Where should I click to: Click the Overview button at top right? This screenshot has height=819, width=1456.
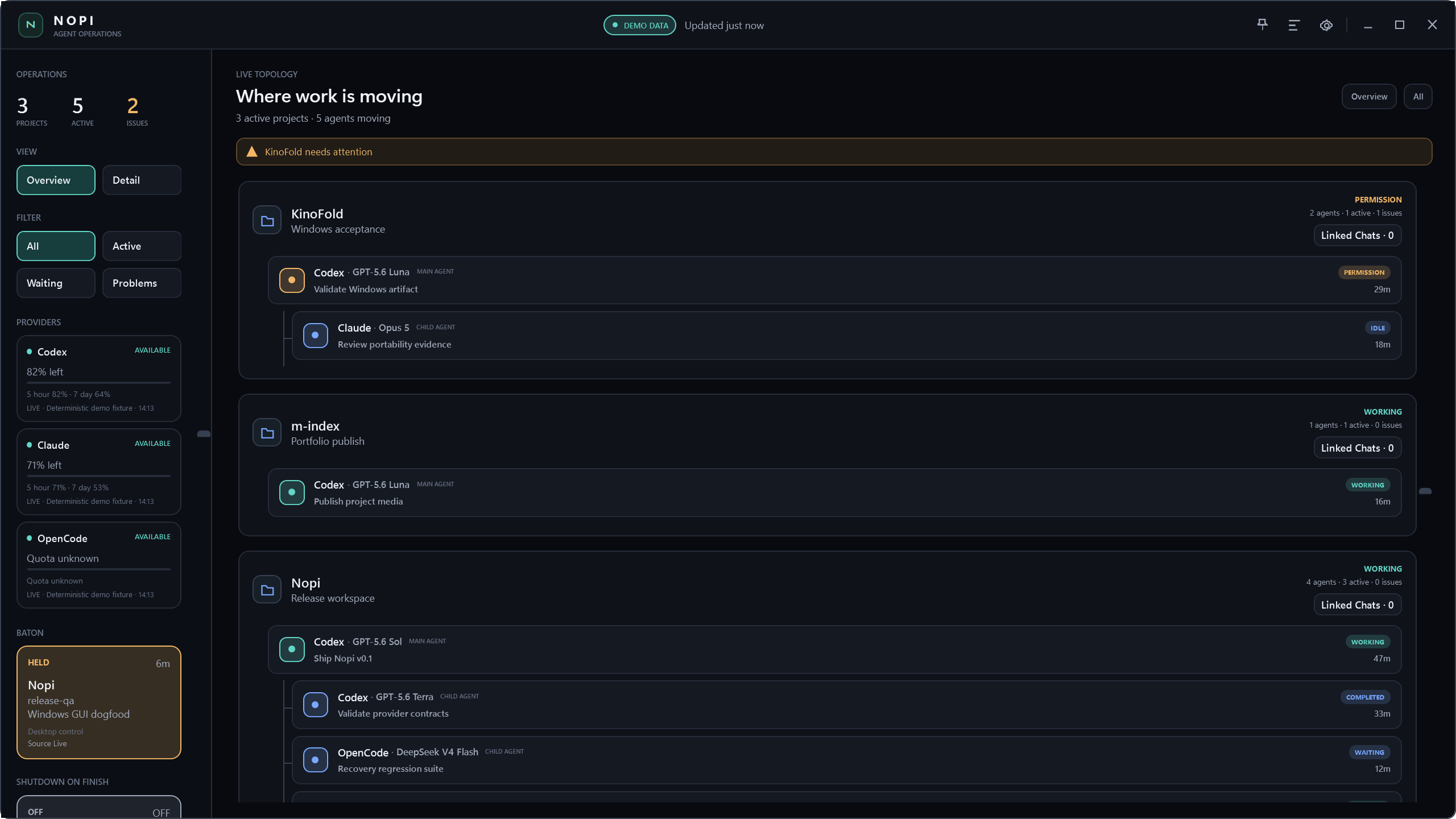1369,97
